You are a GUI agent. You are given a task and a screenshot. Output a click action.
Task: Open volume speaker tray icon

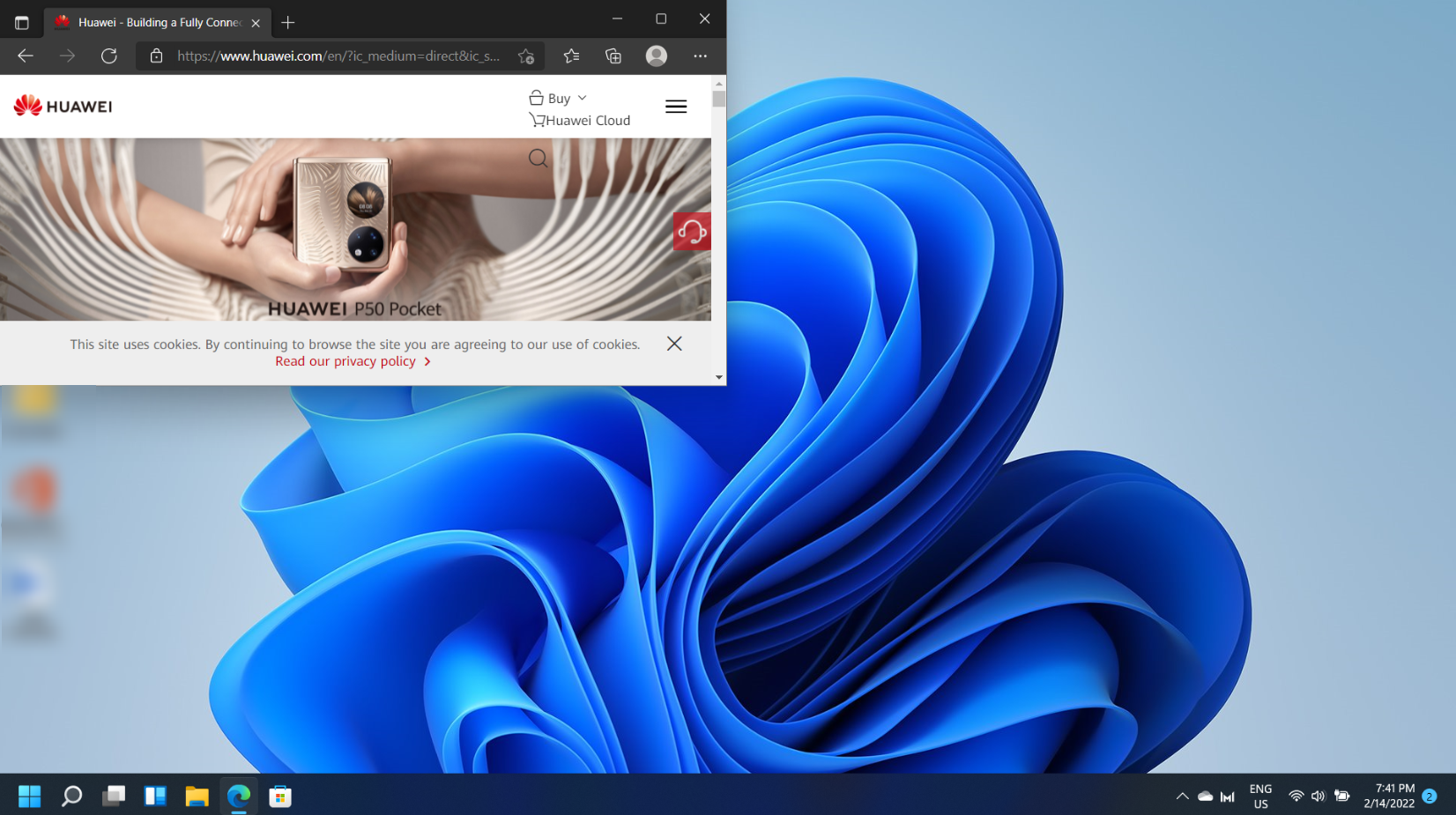[1318, 796]
